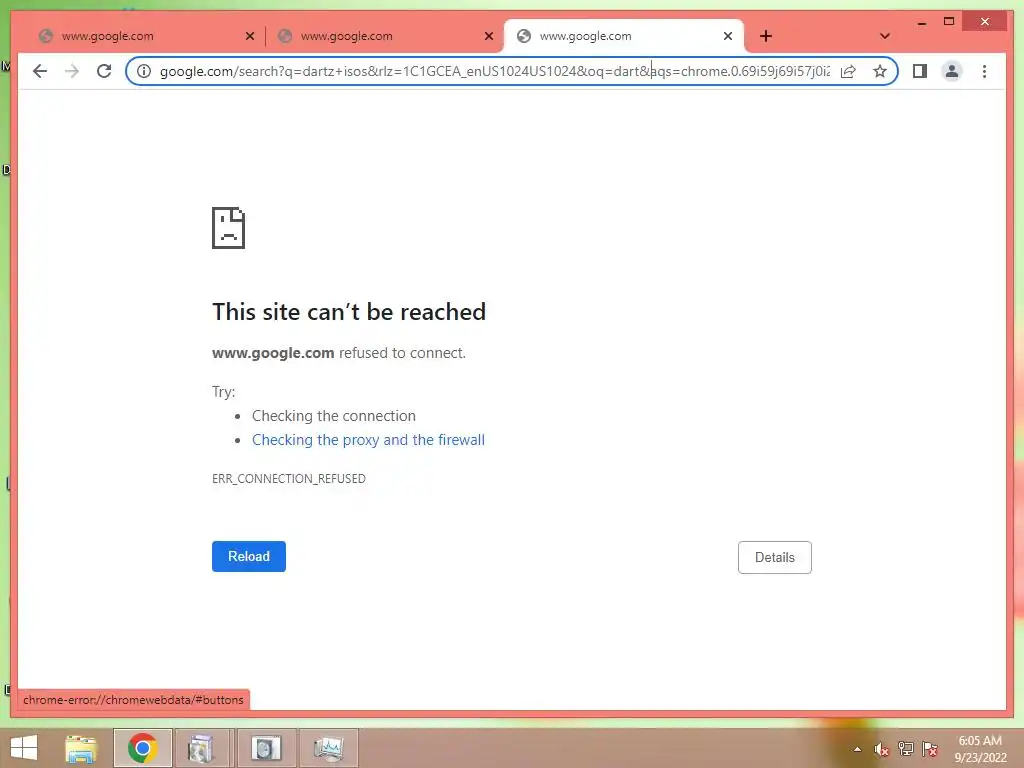
Task: Show error Details button
Action: [775, 557]
